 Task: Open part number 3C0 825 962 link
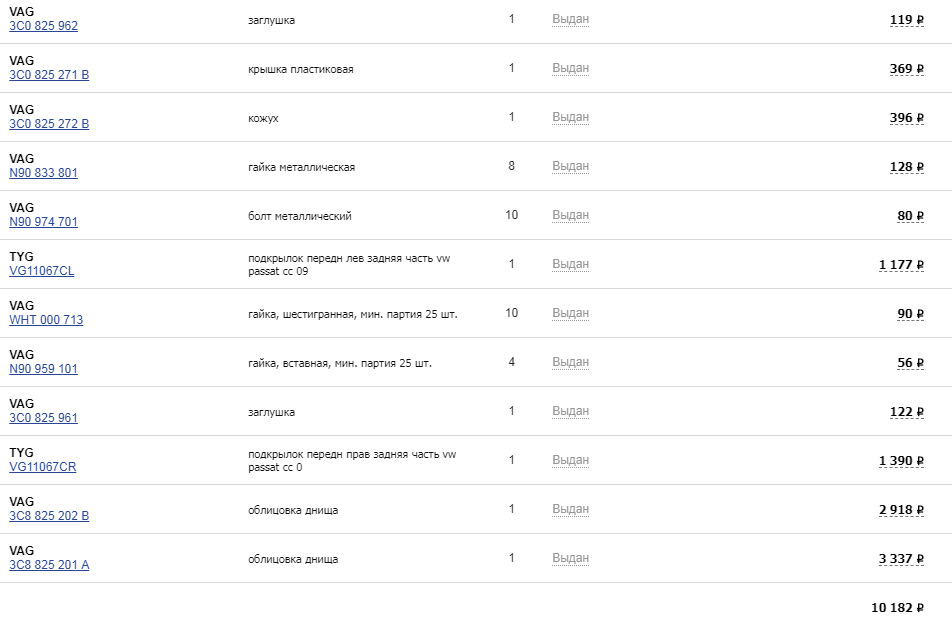pyautogui.click(x=43, y=26)
